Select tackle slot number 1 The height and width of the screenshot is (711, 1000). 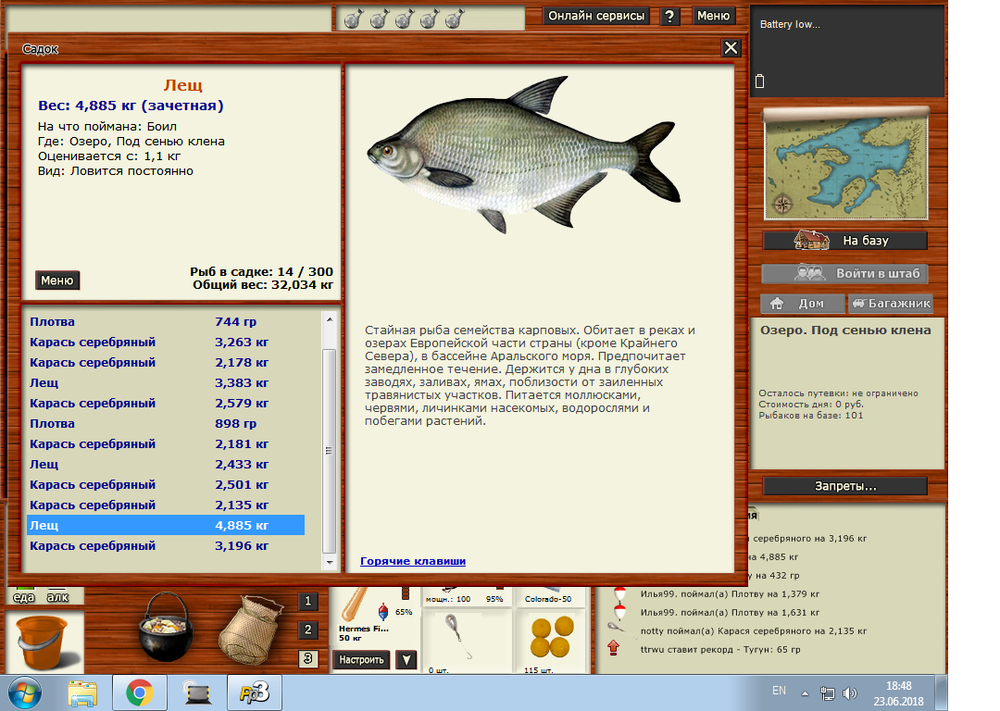309,602
